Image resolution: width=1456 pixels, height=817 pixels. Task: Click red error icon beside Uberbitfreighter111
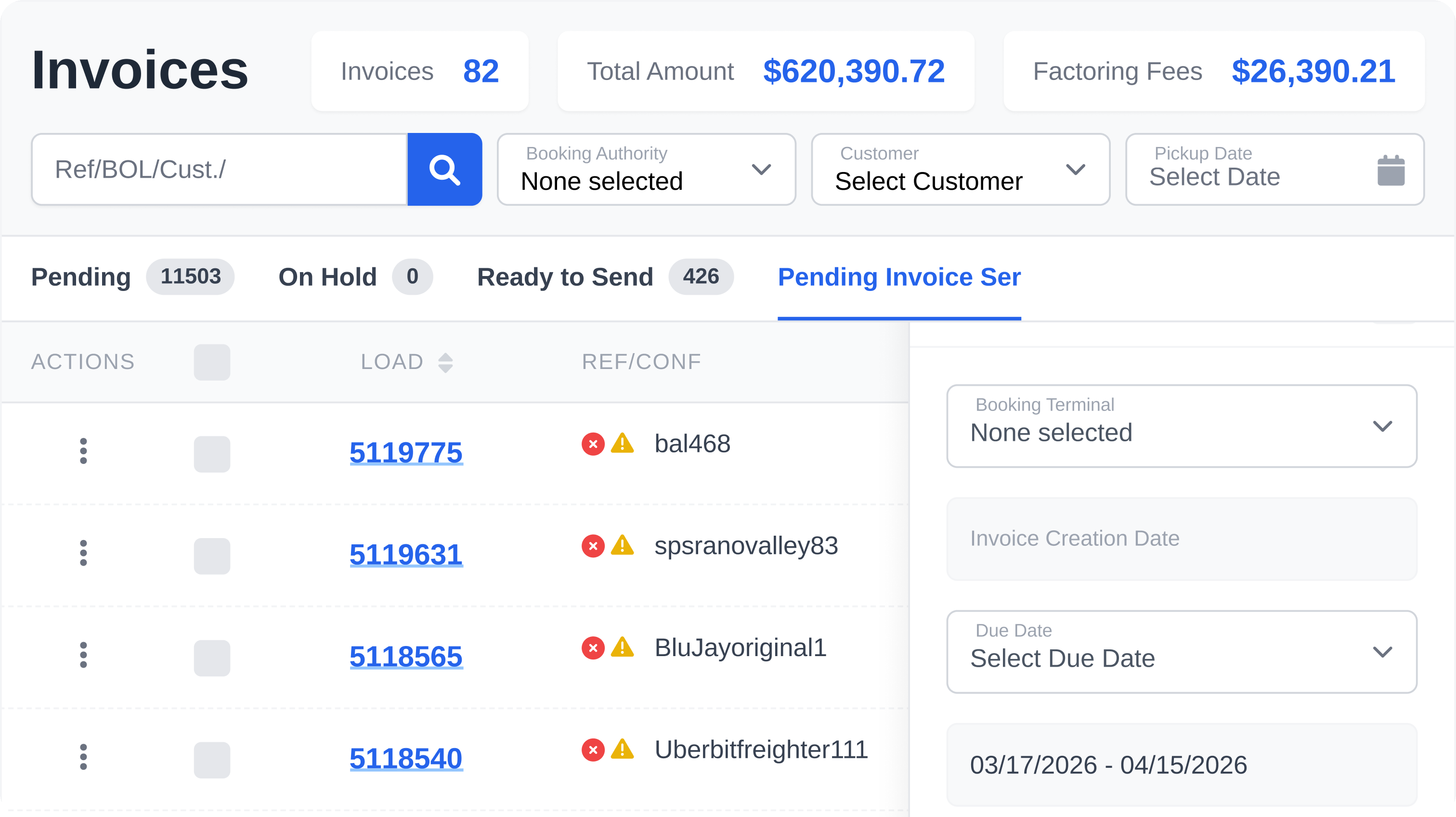[593, 750]
